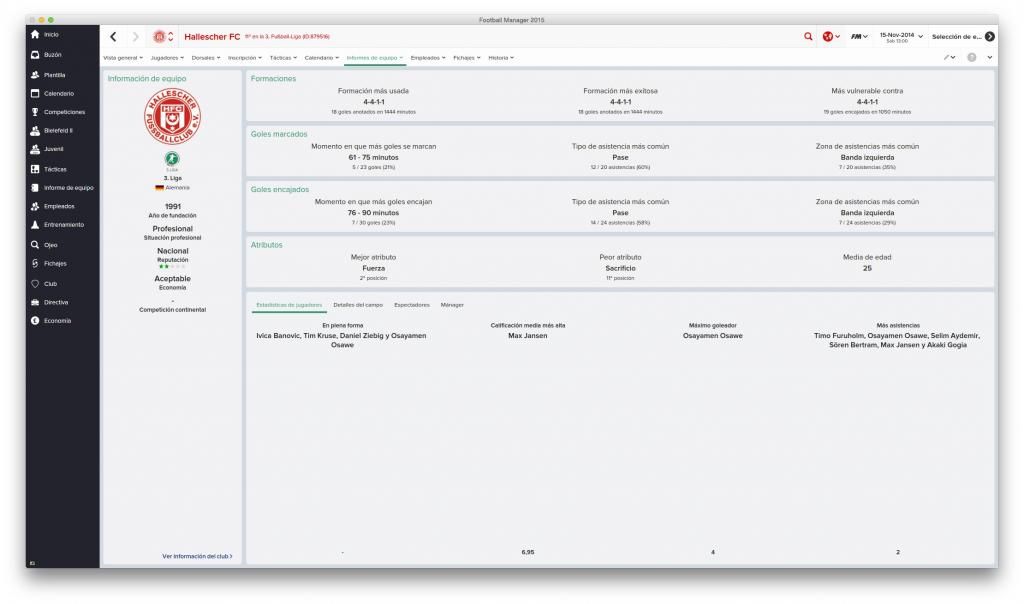The image size is (1024, 604).
Task: Click reputation star rating under Nacional
Action: [x=172, y=266]
